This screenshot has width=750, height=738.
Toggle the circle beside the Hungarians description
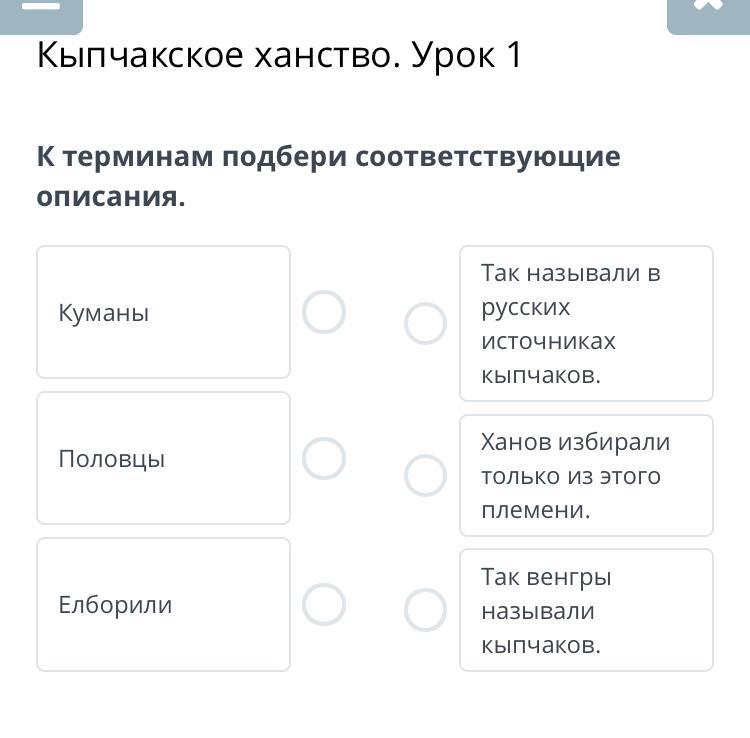coord(425,610)
